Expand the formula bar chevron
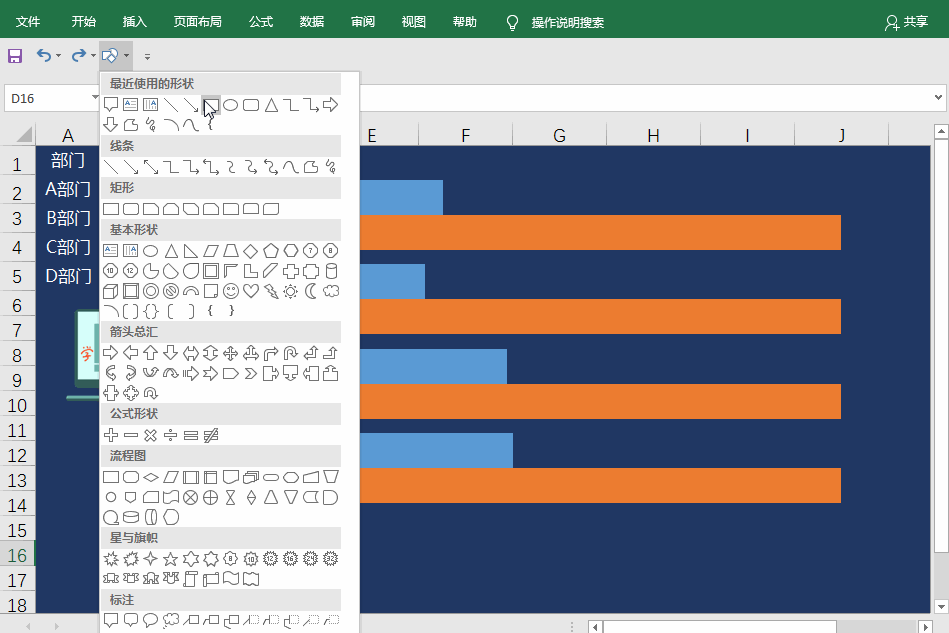The image size is (949, 633). (938, 97)
